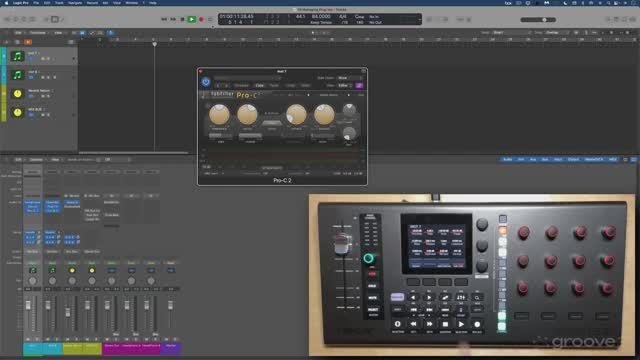Click Copy in the plug-in header
The height and width of the screenshot is (360, 640).
click(260, 85)
